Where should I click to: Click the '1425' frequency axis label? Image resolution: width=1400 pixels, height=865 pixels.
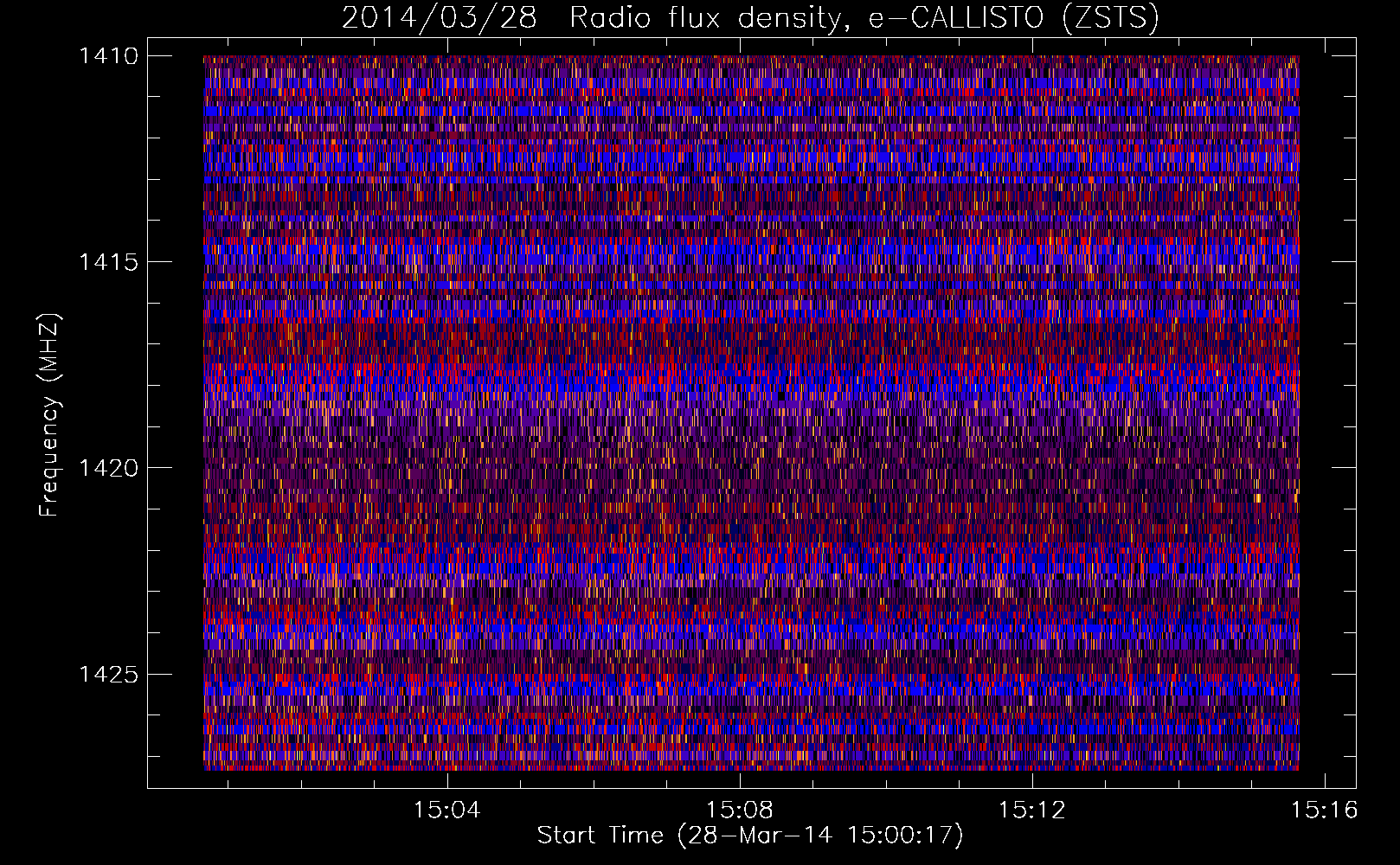coord(108,674)
